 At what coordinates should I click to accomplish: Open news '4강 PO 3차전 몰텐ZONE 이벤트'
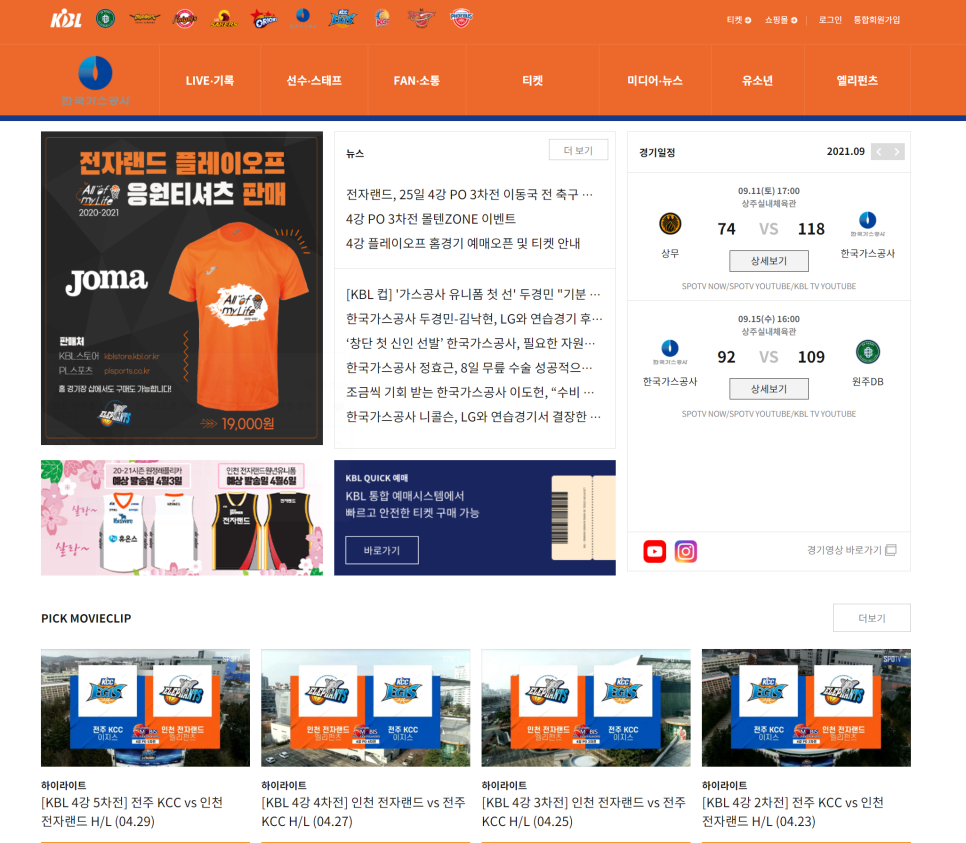tap(431, 219)
